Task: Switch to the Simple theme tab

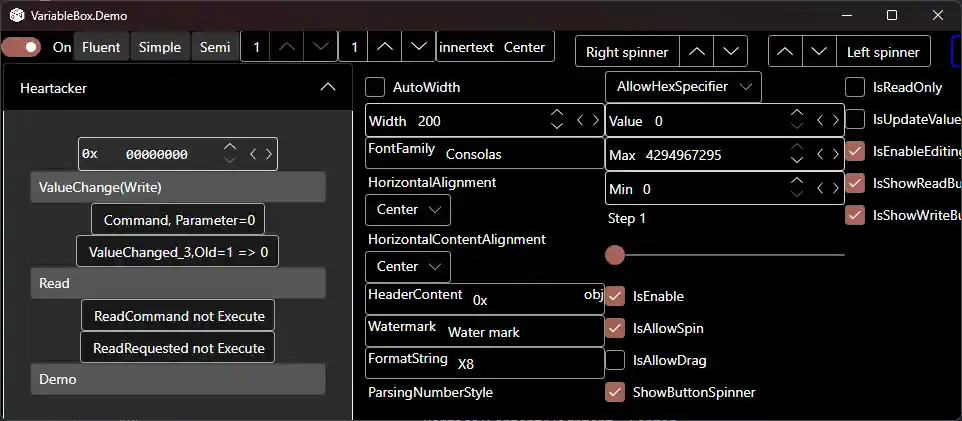Action: (x=160, y=47)
